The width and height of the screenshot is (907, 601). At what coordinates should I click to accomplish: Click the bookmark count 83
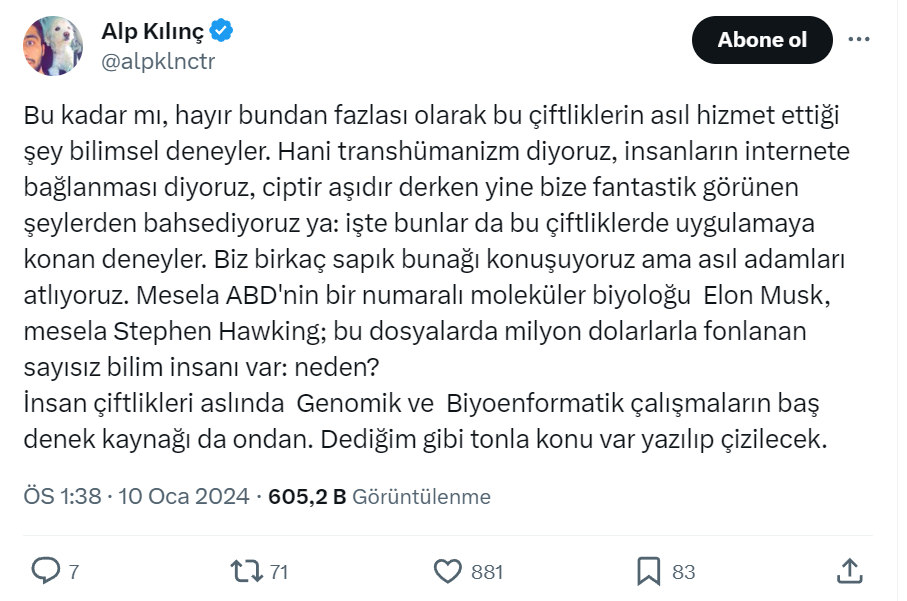683,572
